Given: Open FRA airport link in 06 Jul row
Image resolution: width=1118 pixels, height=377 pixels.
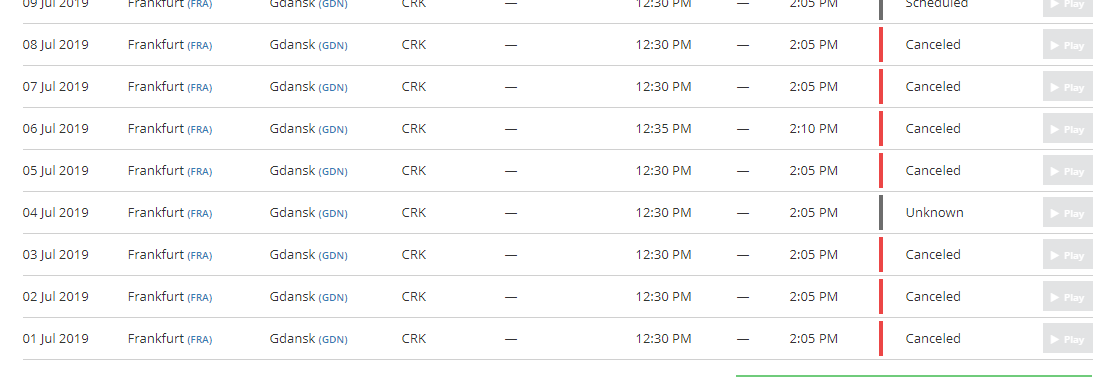Looking at the screenshot, I should (200, 130).
